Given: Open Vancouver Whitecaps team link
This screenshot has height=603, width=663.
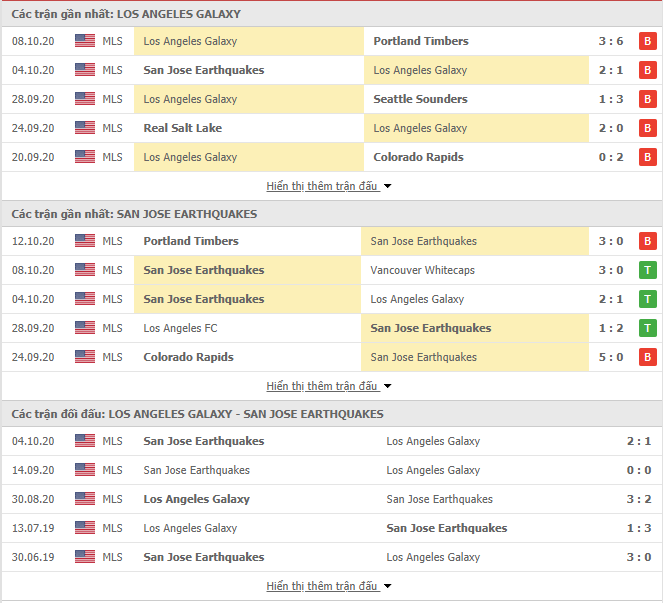Looking at the screenshot, I should click(422, 270).
